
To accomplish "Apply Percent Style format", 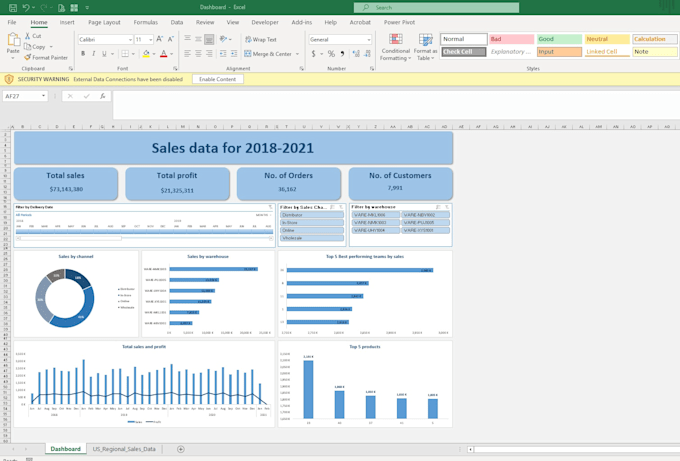I will pyautogui.click(x=331, y=53).
